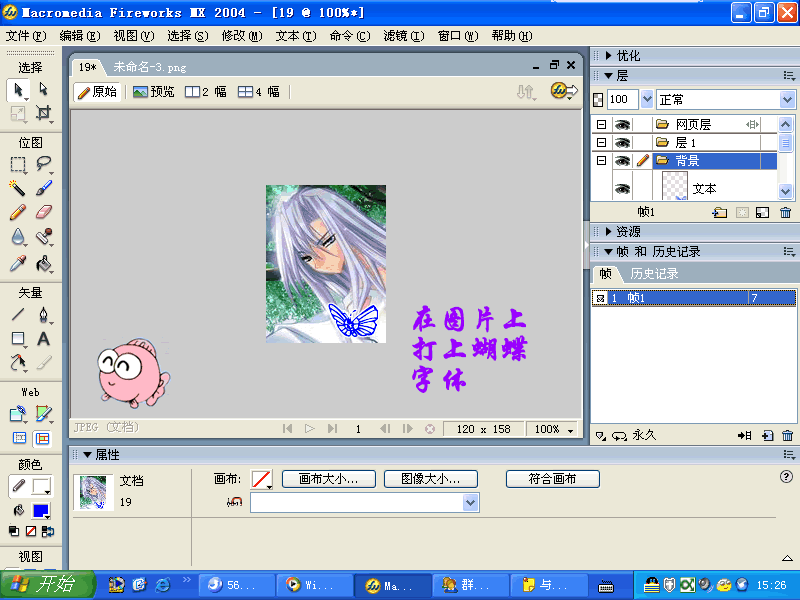This screenshot has width=800, height=600.
Task: Toggle Show Slices and Hotspots
Action: tap(43, 438)
